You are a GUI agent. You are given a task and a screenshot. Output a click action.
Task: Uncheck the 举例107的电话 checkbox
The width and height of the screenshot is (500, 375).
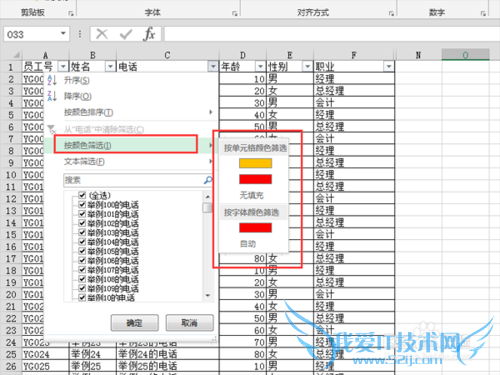coord(82,270)
